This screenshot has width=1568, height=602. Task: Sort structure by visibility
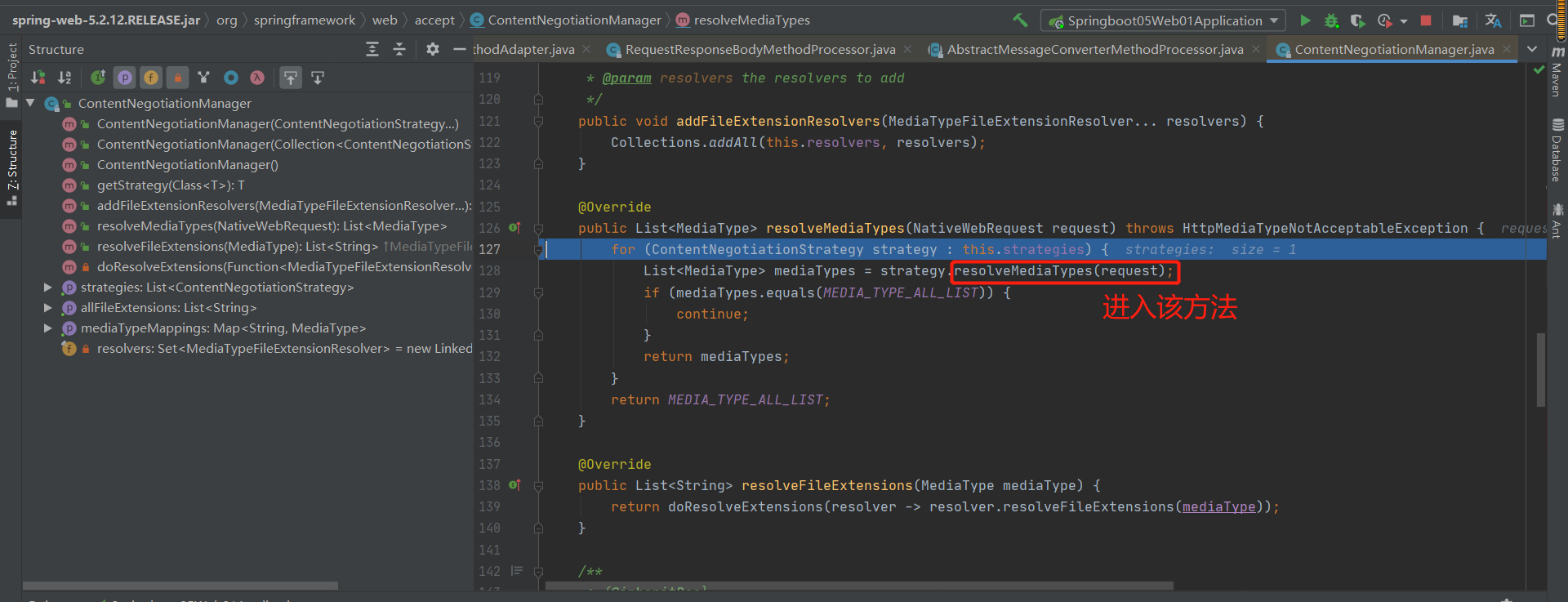(38, 78)
